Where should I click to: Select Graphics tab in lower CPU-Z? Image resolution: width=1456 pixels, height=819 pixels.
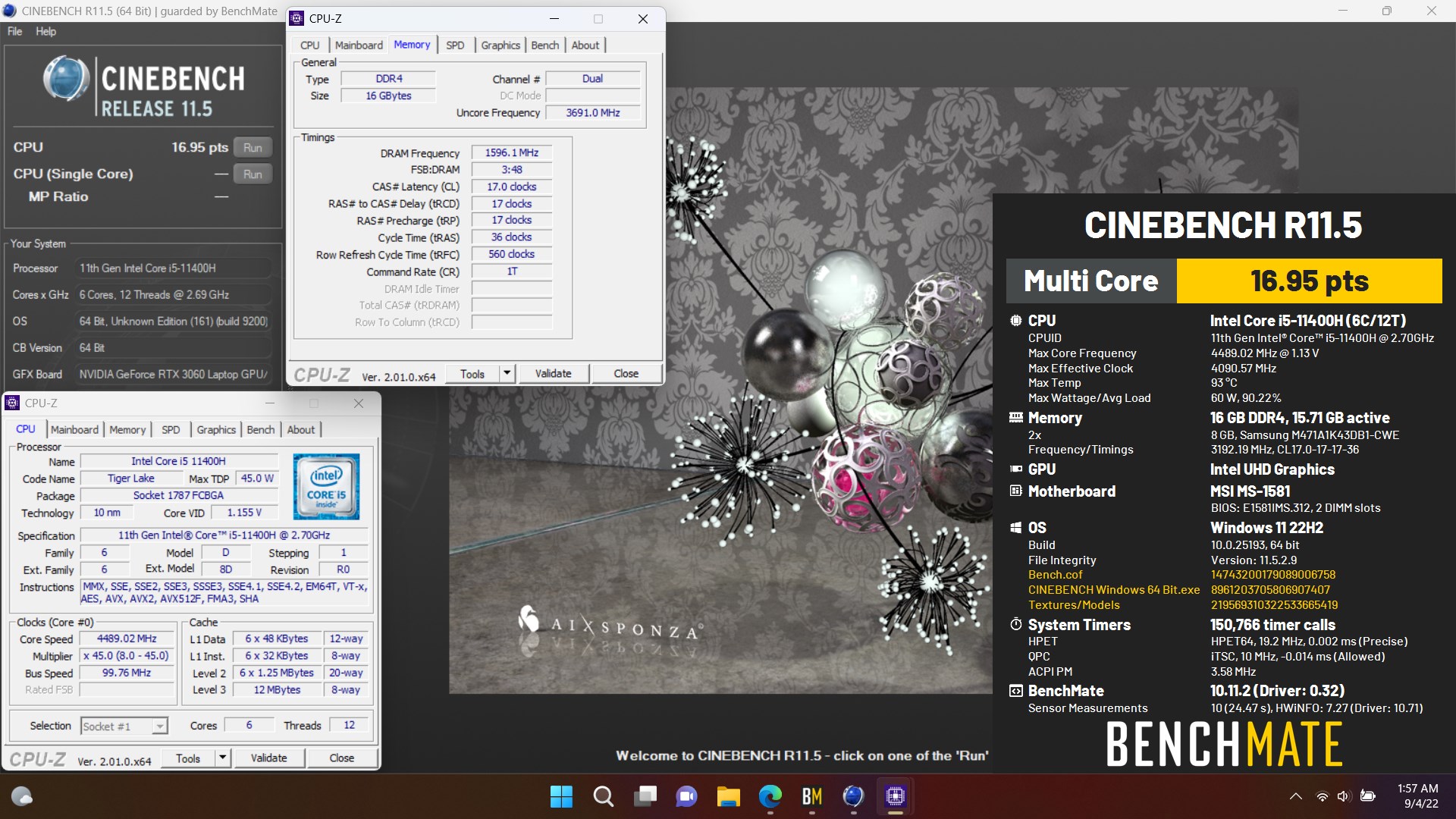coord(216,429)
